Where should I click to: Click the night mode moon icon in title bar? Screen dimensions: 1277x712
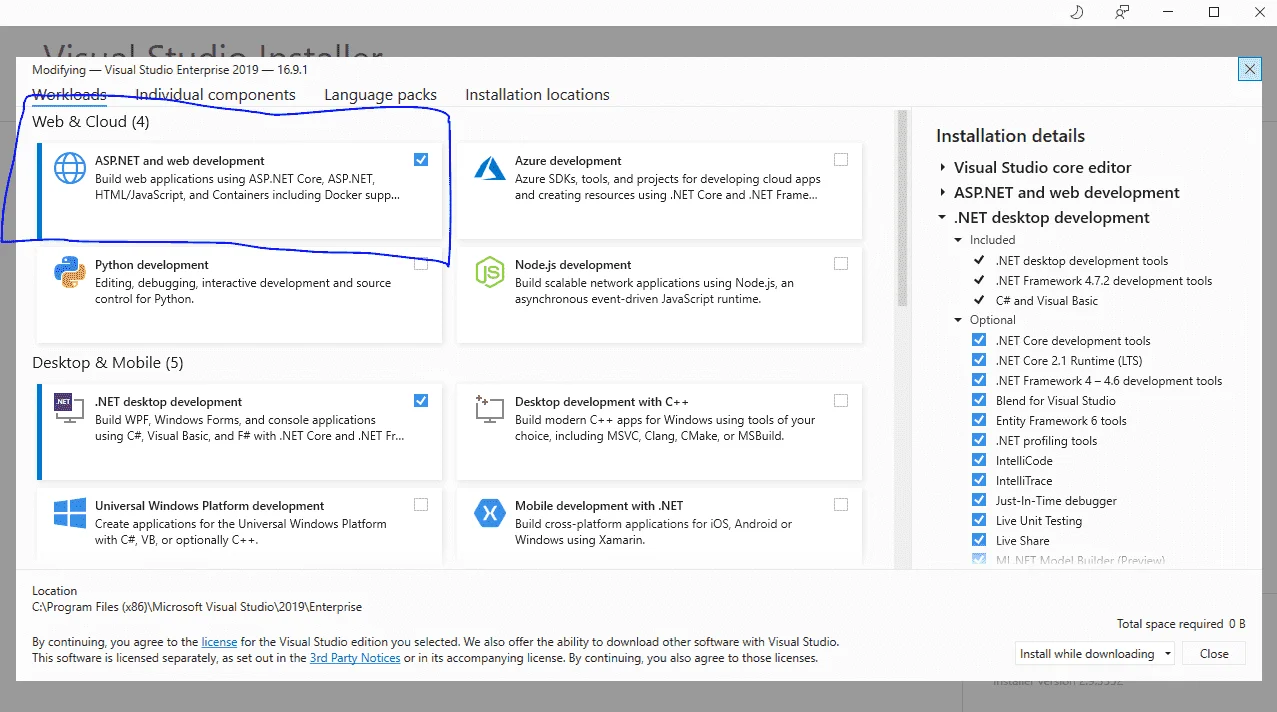(1077, 12)
